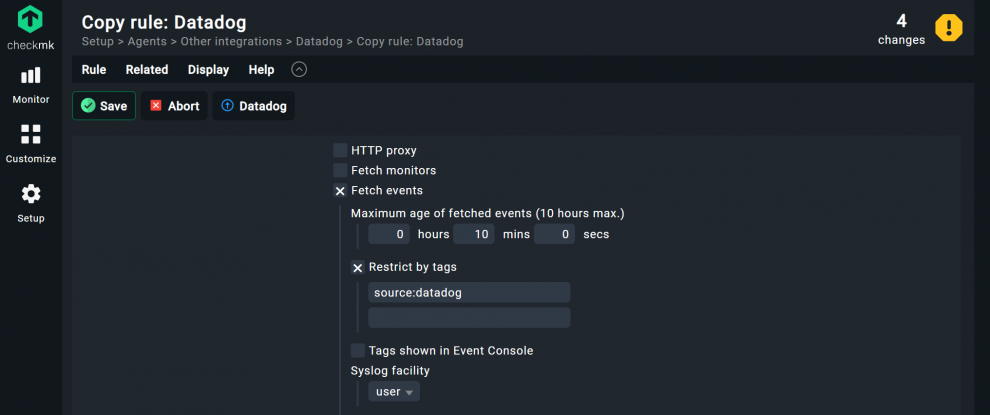Click the Save button label
990x415 pixels.
point(114,106)
